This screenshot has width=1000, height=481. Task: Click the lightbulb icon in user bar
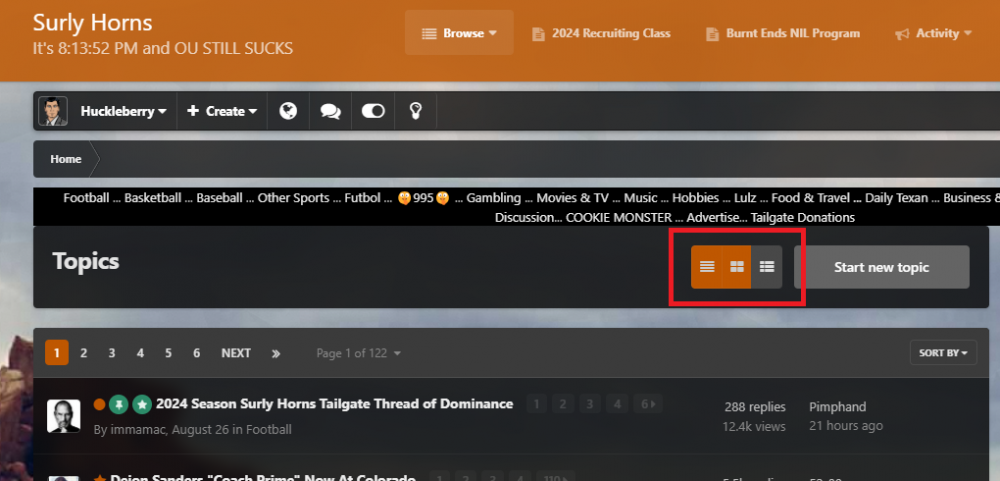(x=415, y=111)
